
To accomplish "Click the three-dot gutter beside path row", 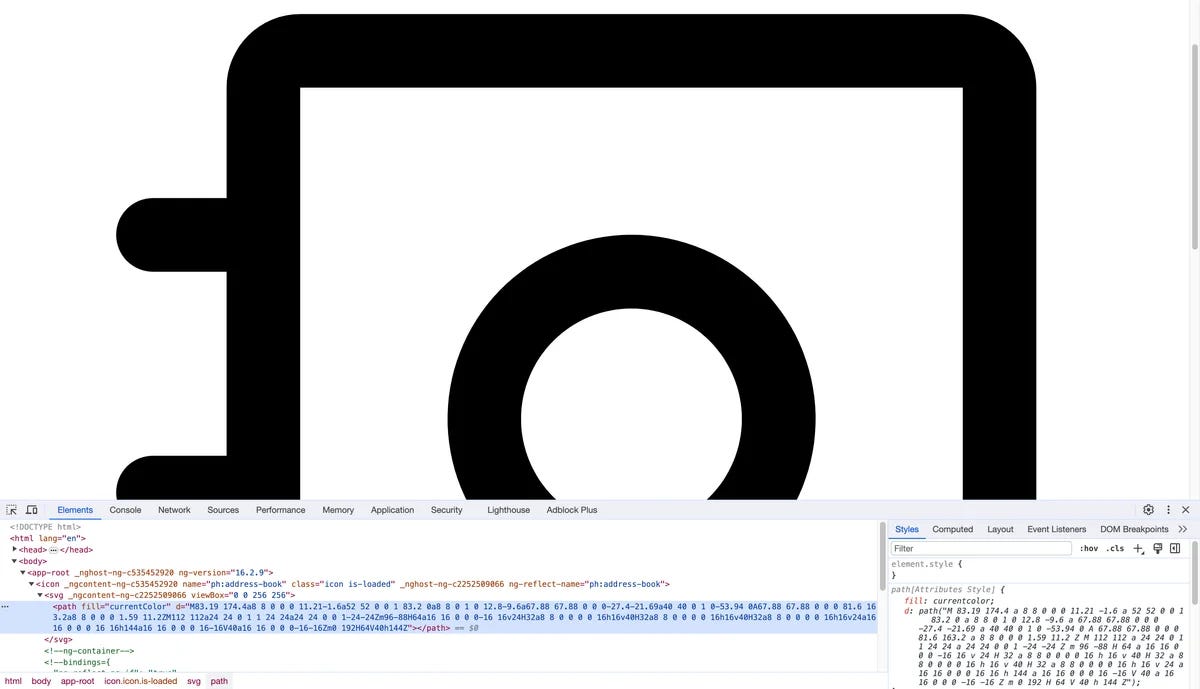I will click(5, 606).
